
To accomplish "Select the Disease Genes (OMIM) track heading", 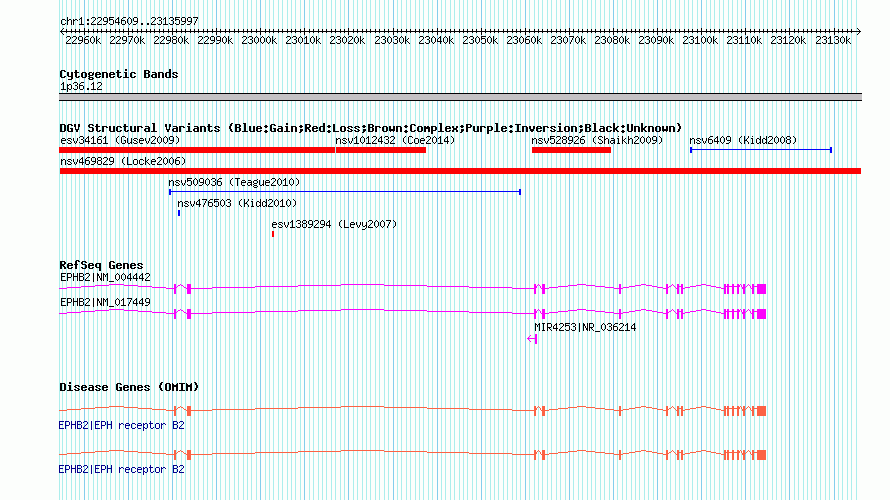I will (x=129, y=387).
